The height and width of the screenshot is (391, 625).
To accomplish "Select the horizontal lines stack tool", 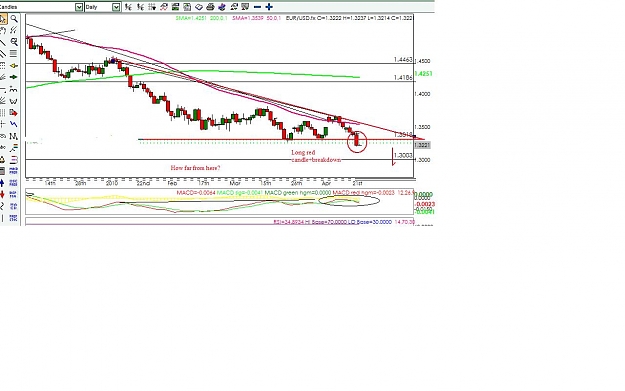I will pos(14,53).
